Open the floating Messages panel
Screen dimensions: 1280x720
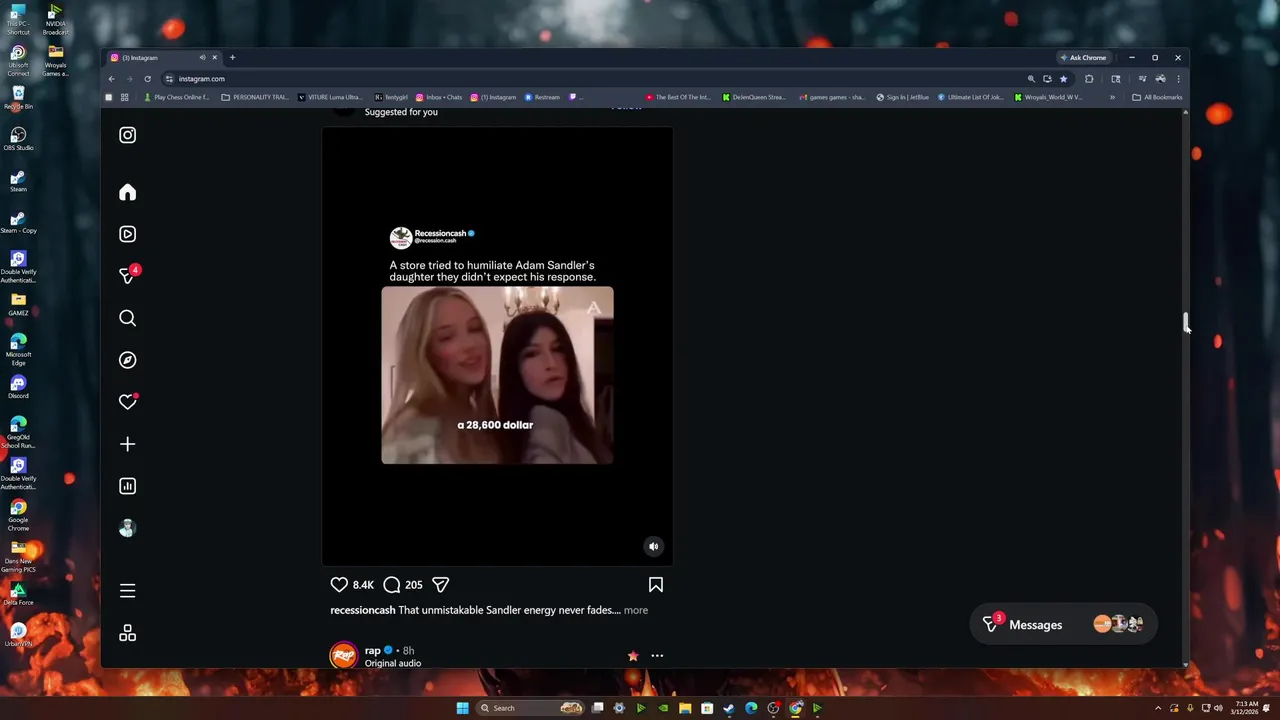coord(1063,624)
